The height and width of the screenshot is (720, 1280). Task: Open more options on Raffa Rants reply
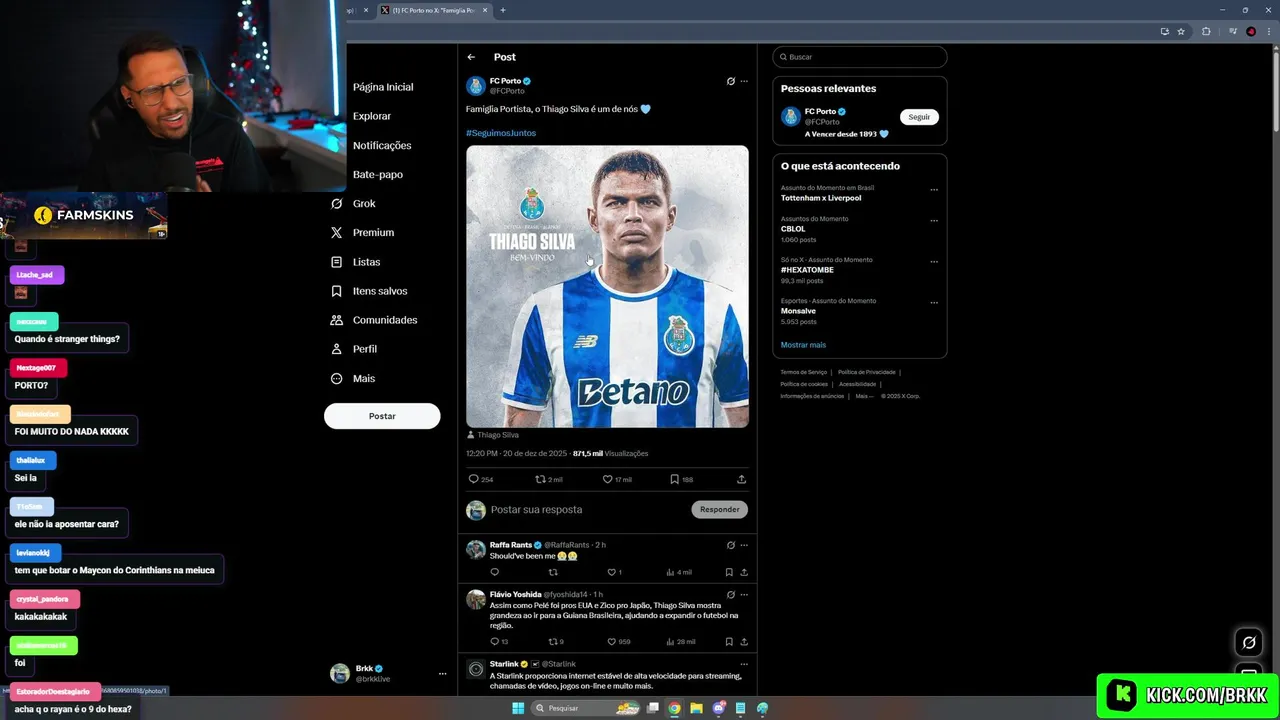[744, 545]
